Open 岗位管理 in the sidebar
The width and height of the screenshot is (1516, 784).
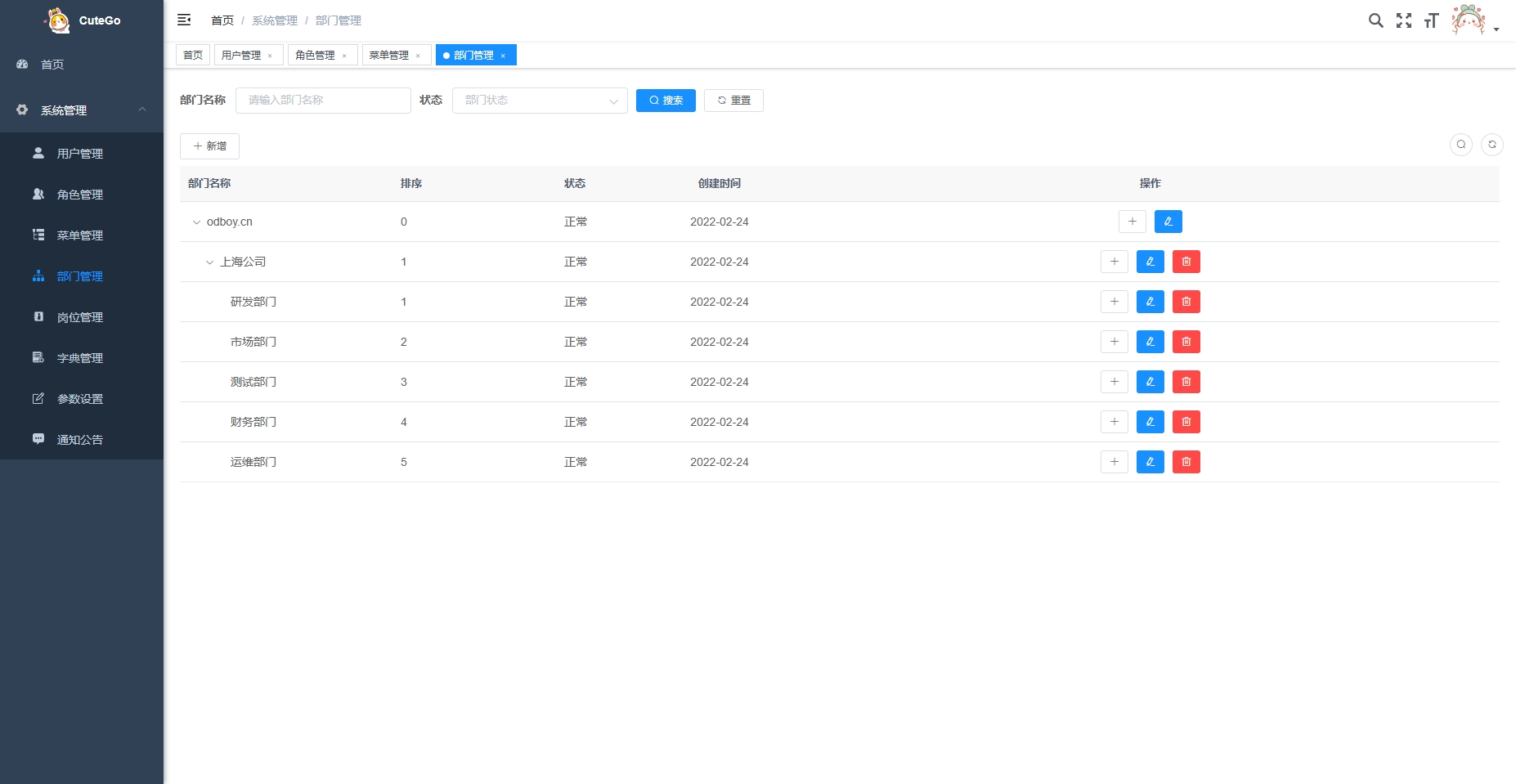(x=82, y=317)
